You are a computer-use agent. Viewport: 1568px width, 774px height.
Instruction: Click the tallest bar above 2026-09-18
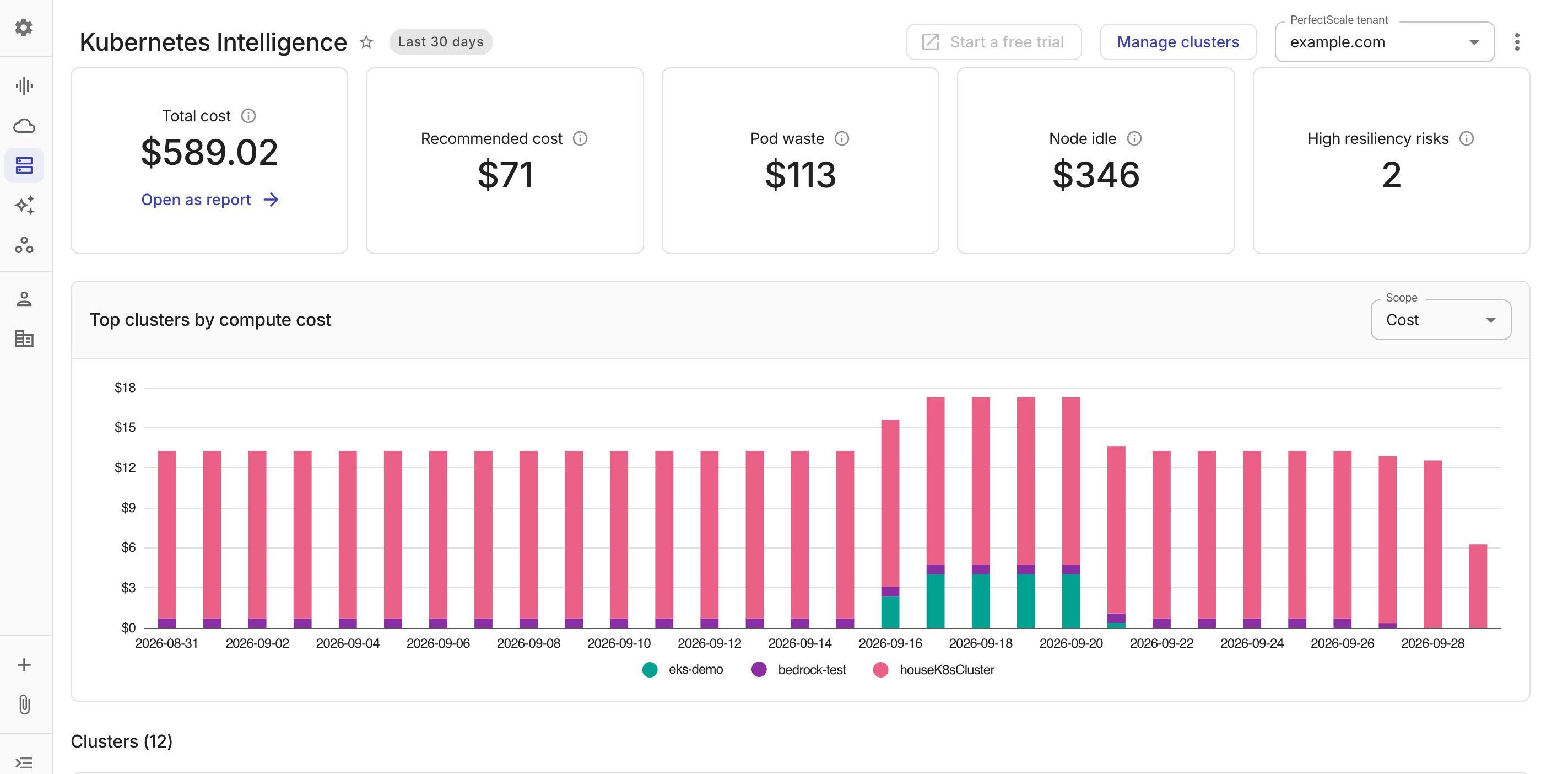(980, 513)
